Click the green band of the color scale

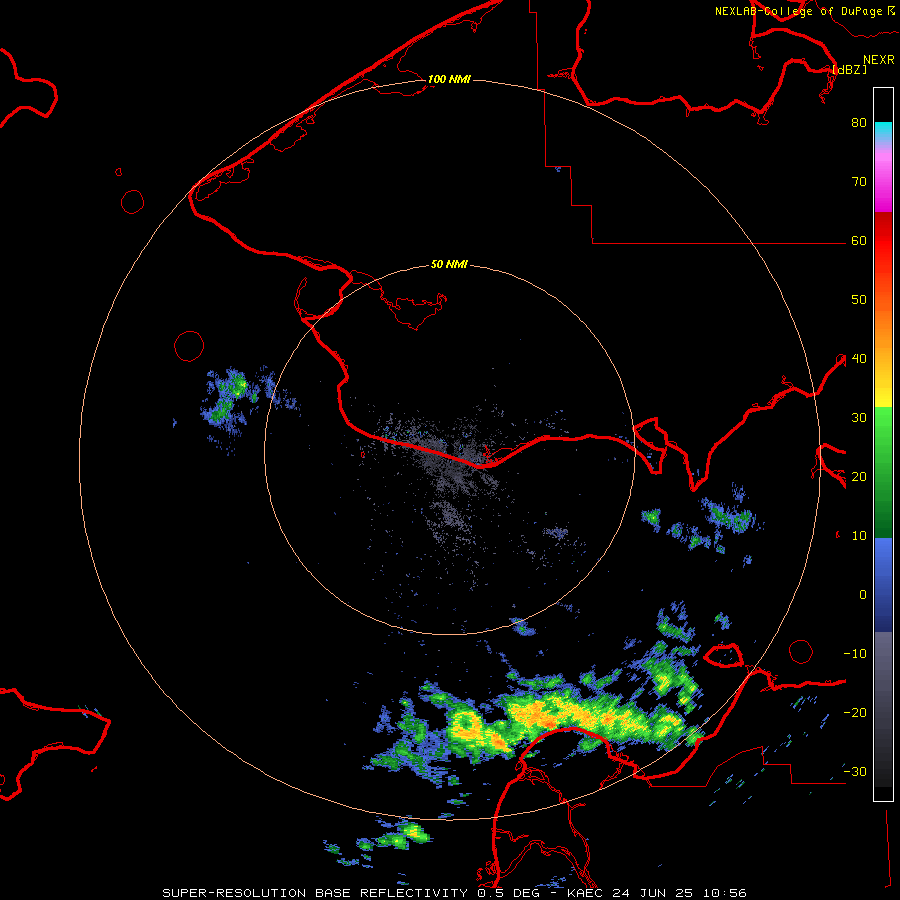(883, 472)
